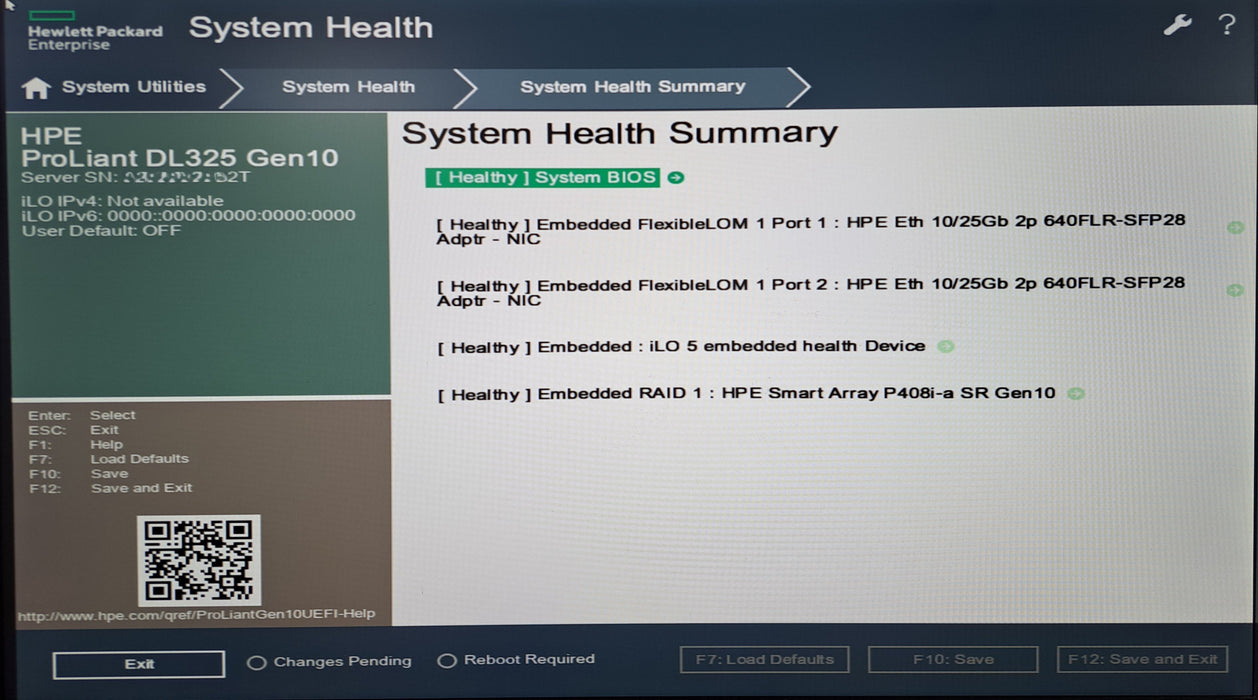Click the System Health Summary heading
This screenshot has width=1258, height=700.
[x=620, y=133]
